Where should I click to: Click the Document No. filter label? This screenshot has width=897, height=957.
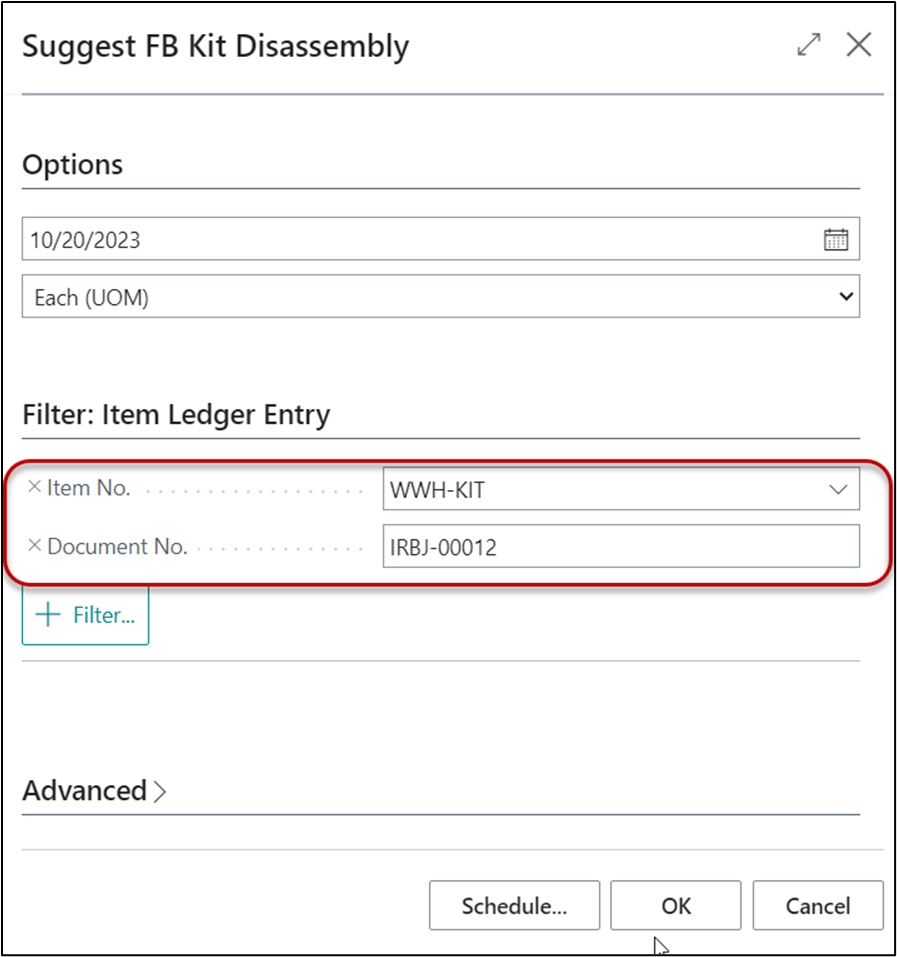coord(117,547)
